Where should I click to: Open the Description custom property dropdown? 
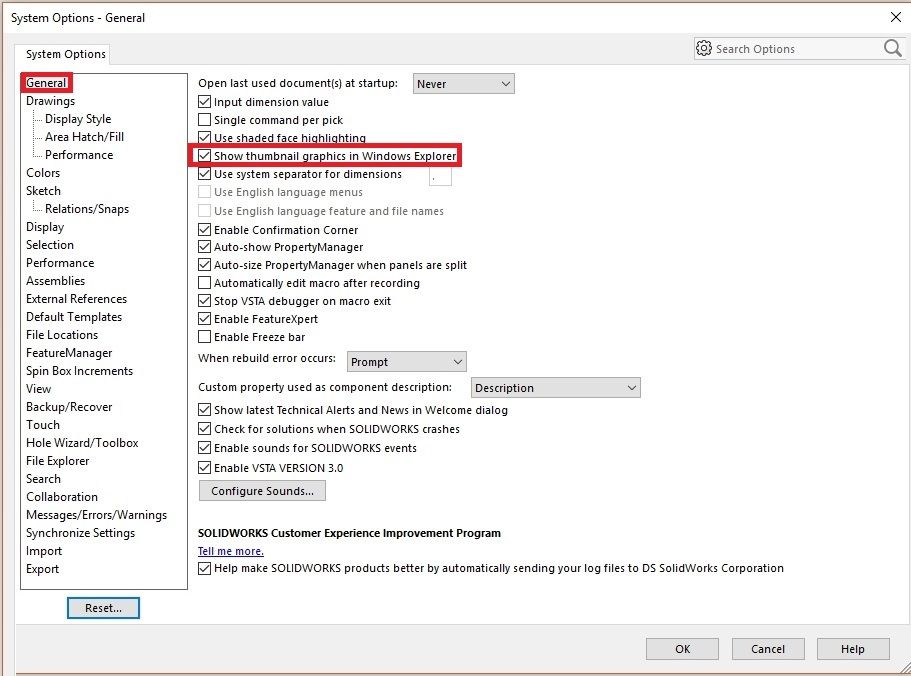pyautogui.click(x=554, y=388)
